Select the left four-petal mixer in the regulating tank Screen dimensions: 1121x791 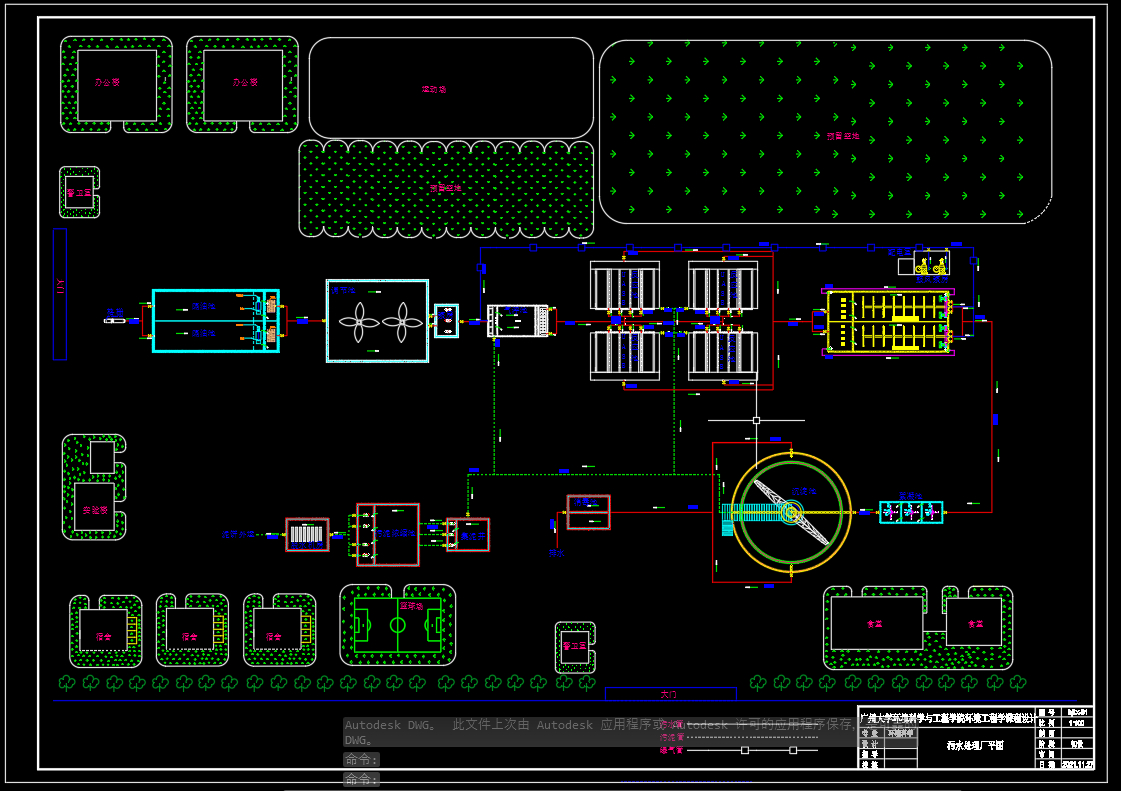[x=359, y=323]
